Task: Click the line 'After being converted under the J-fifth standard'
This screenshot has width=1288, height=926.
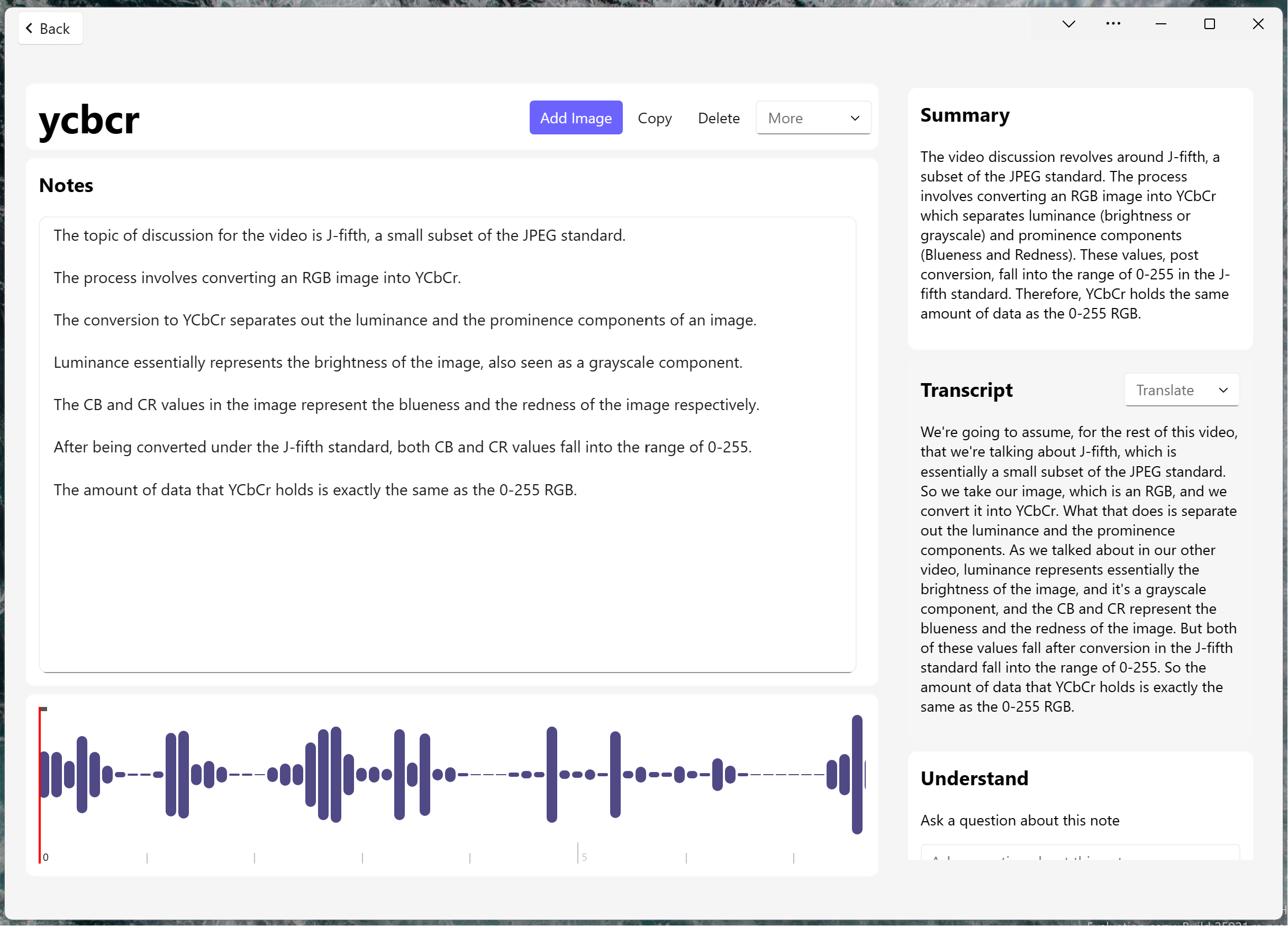Action: [x=403, y=447]
